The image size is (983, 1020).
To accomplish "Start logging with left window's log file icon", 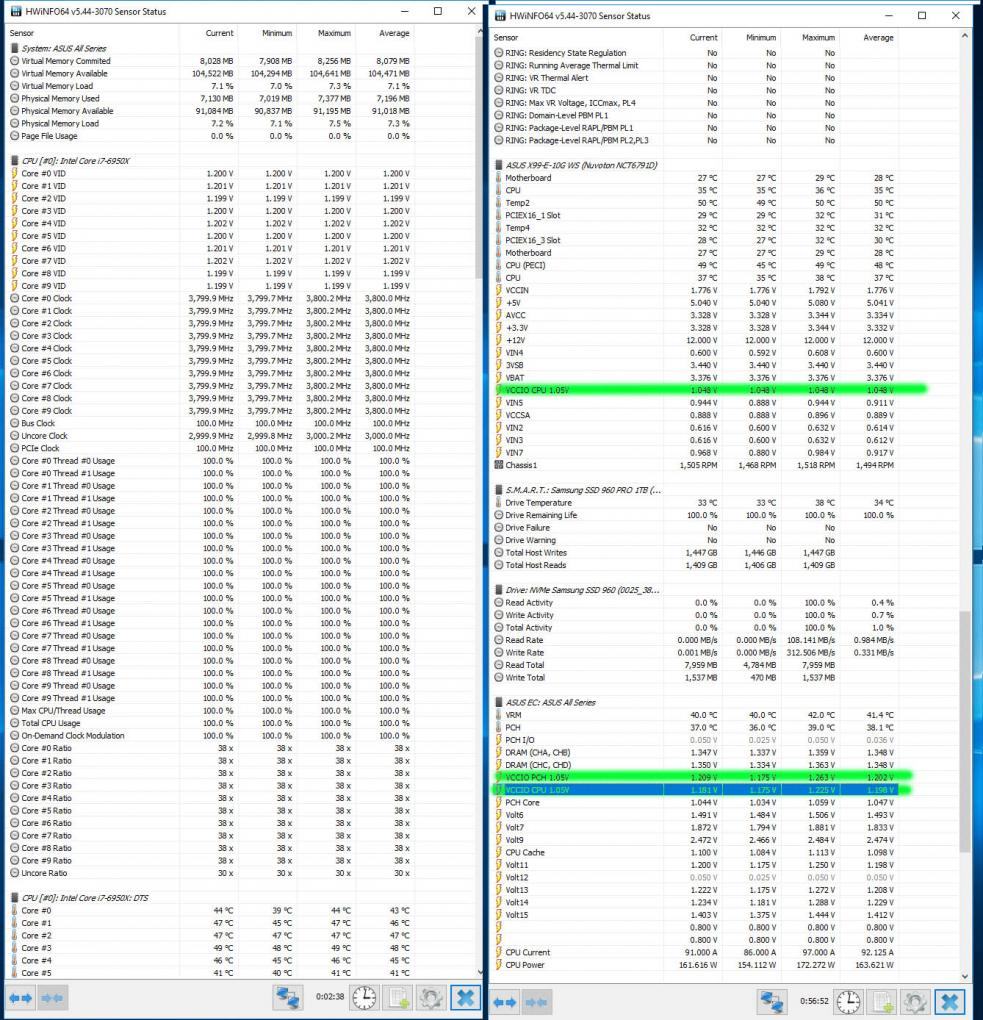I will [x=398, y=997].
